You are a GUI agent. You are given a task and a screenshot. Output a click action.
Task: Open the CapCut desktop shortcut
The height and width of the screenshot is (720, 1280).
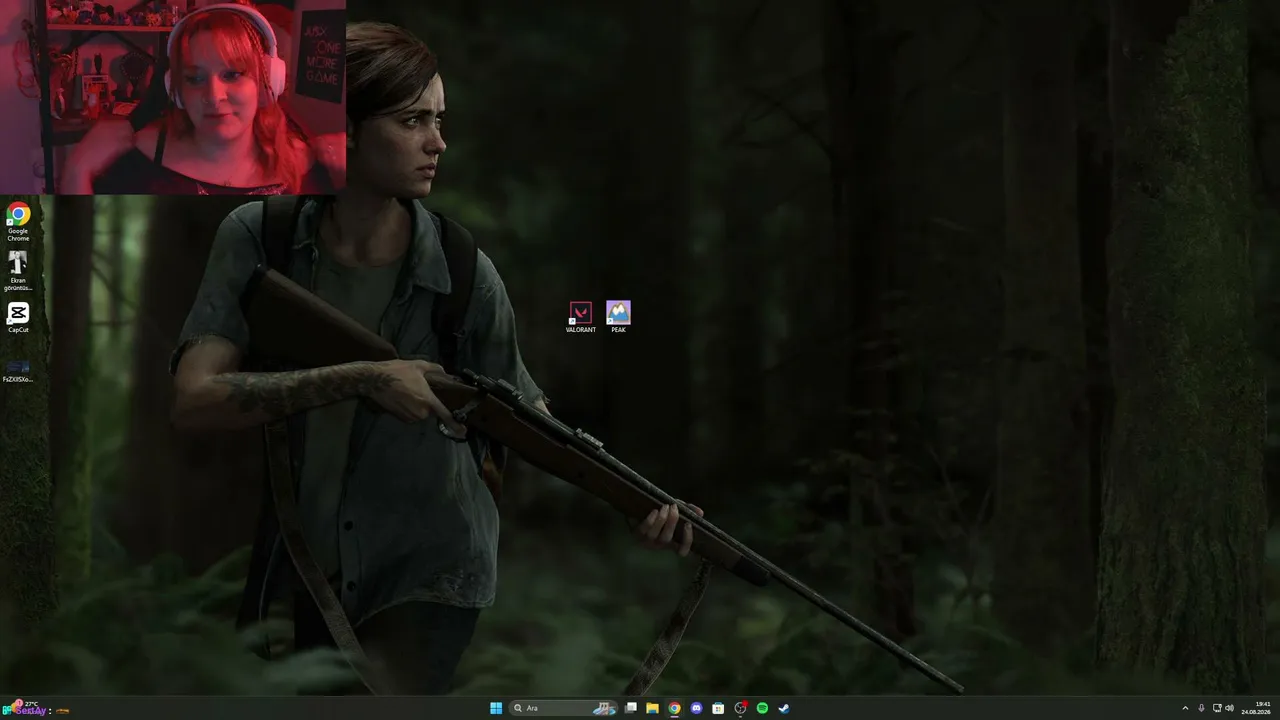18,317
